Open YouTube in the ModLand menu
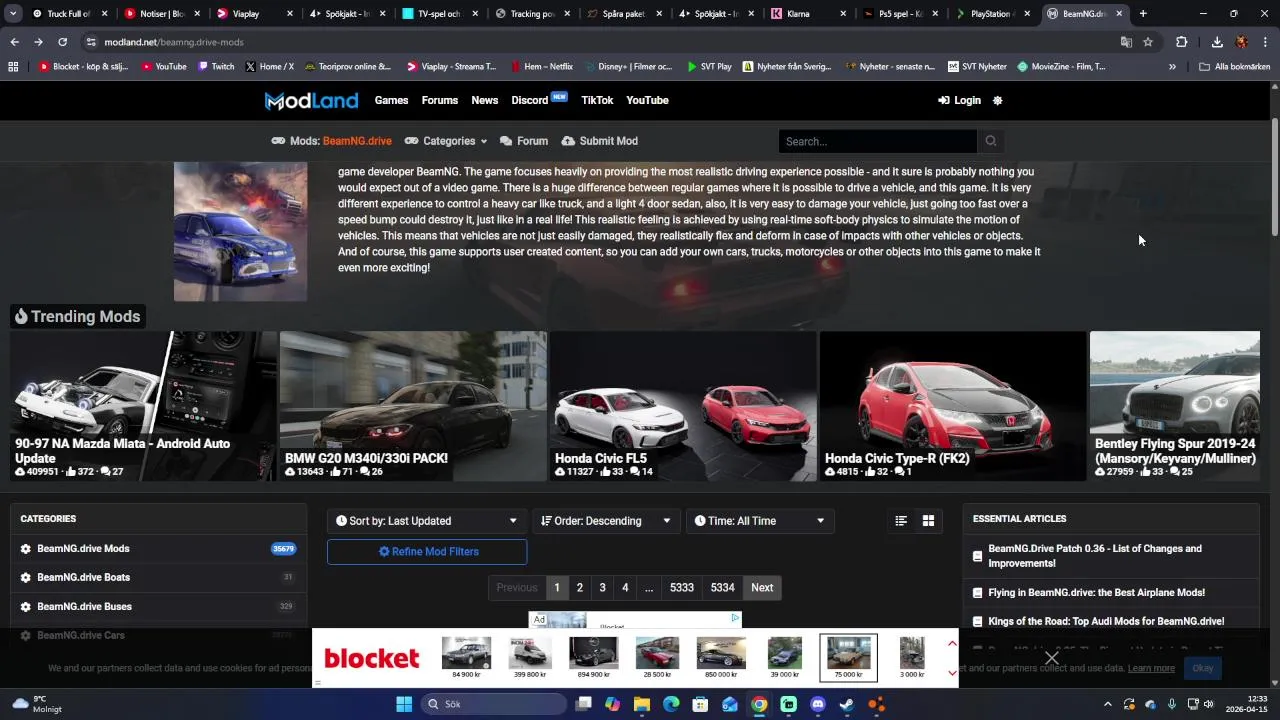 tap(647, 100)
